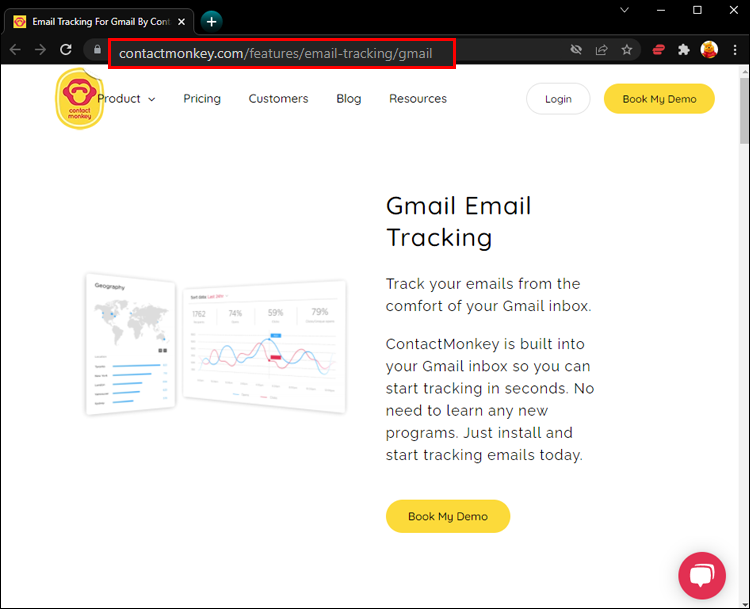This screenshot has height=609, width=750.
Task: Click the line chart analytics image
Action: (x=265, y=347)
